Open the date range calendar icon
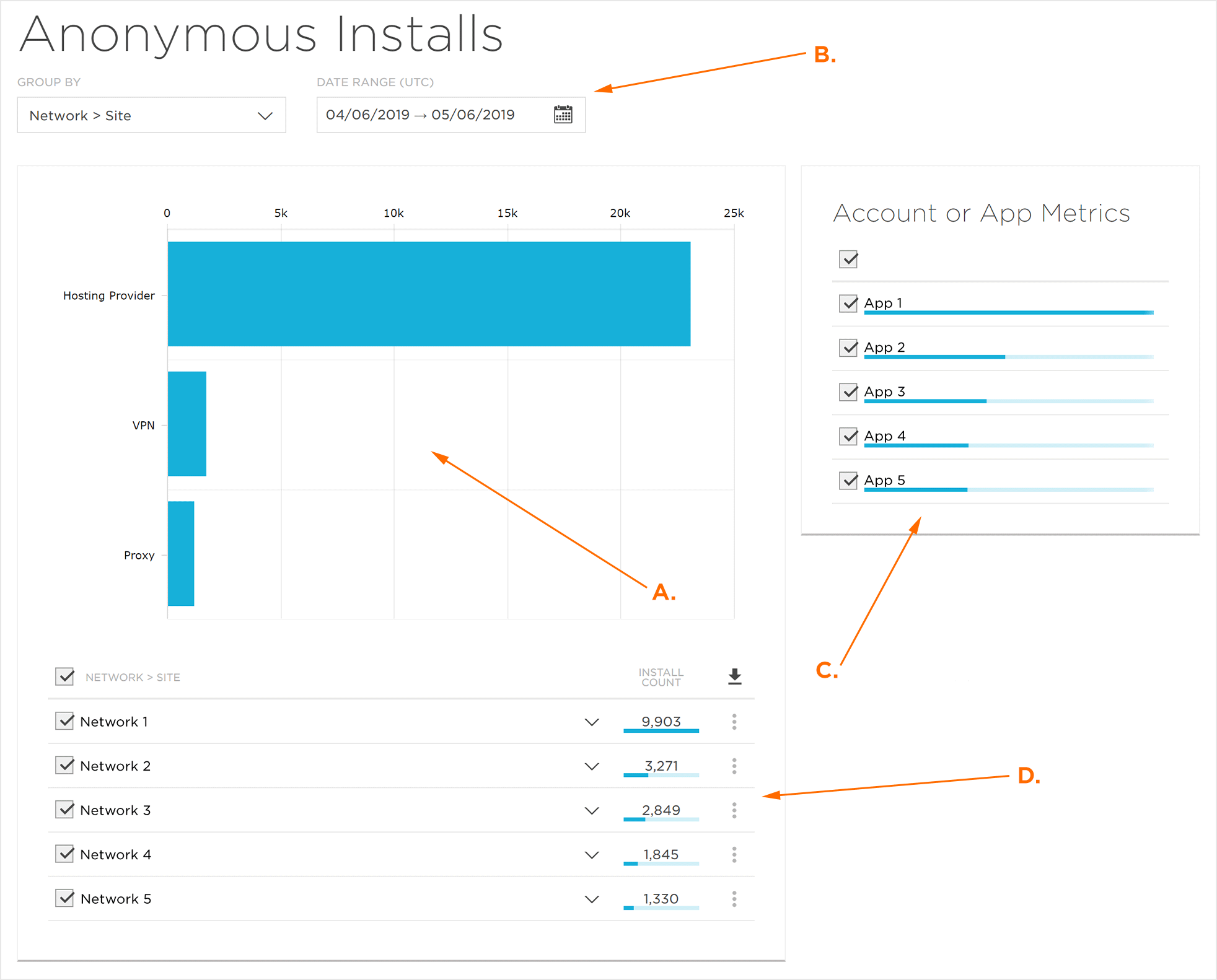The height and width of the screenshot is (980, 1217). coord(563,115)
